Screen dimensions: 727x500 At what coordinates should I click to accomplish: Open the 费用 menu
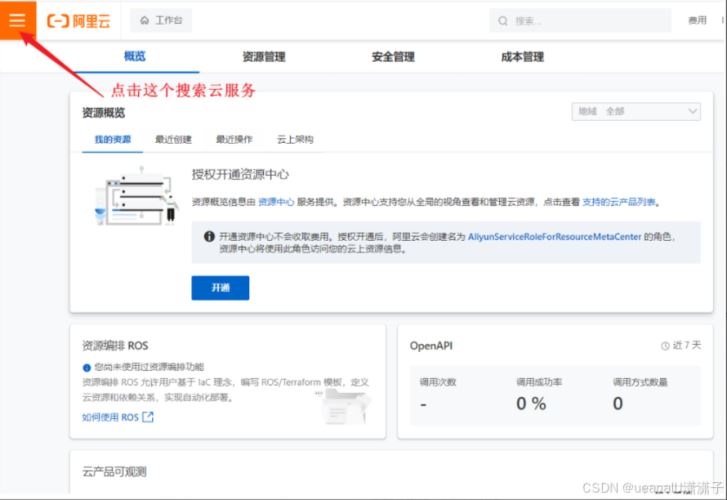[697, 20]
